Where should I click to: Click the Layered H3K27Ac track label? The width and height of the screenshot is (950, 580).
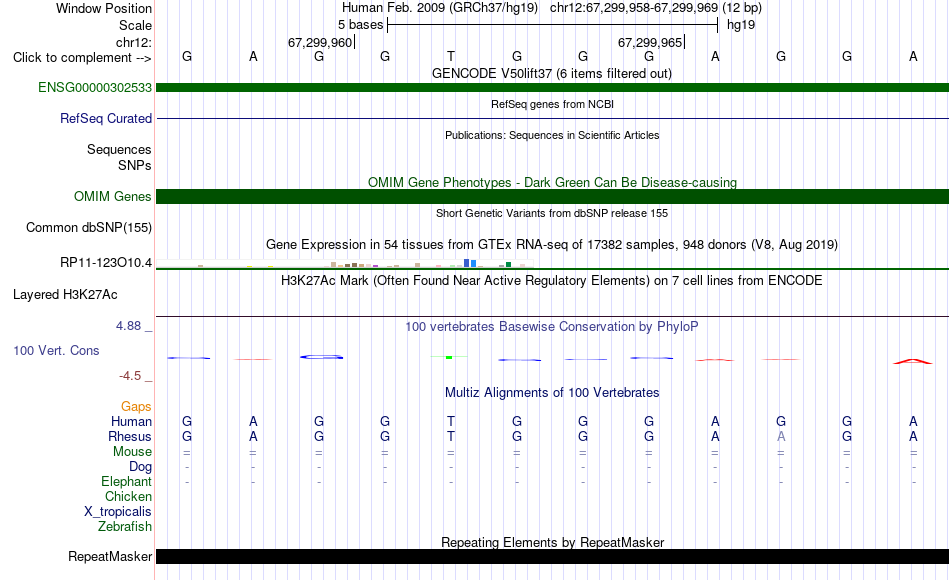pyautogui.click(x=65, y=295)
